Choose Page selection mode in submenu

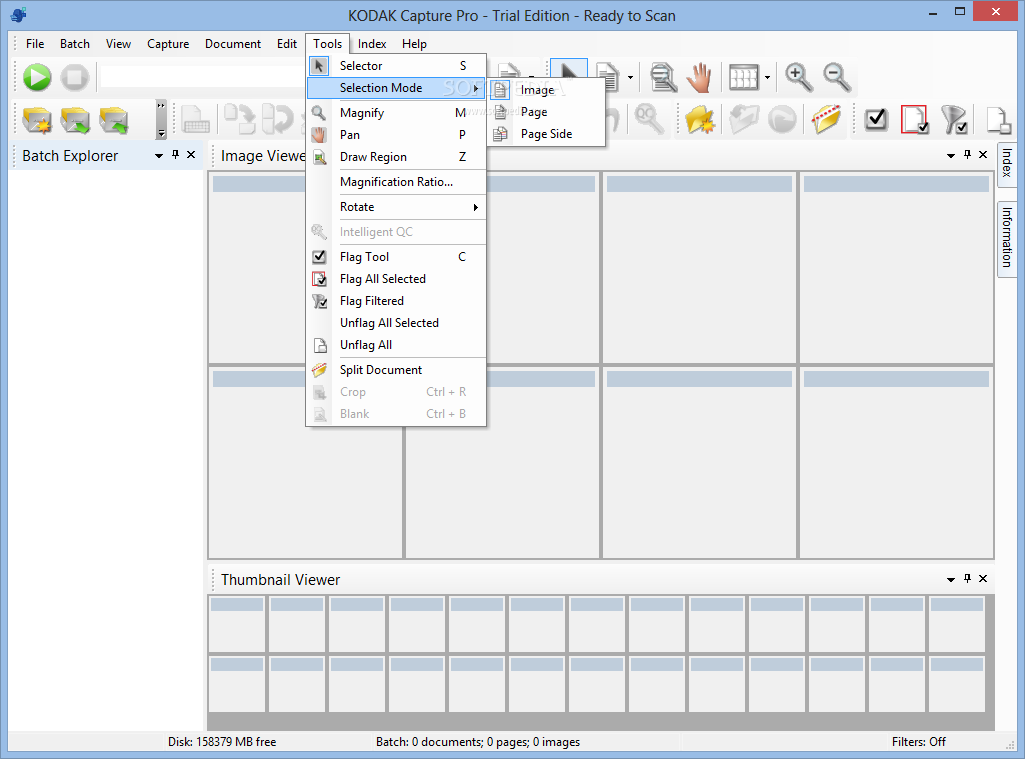tap(546, 112)
